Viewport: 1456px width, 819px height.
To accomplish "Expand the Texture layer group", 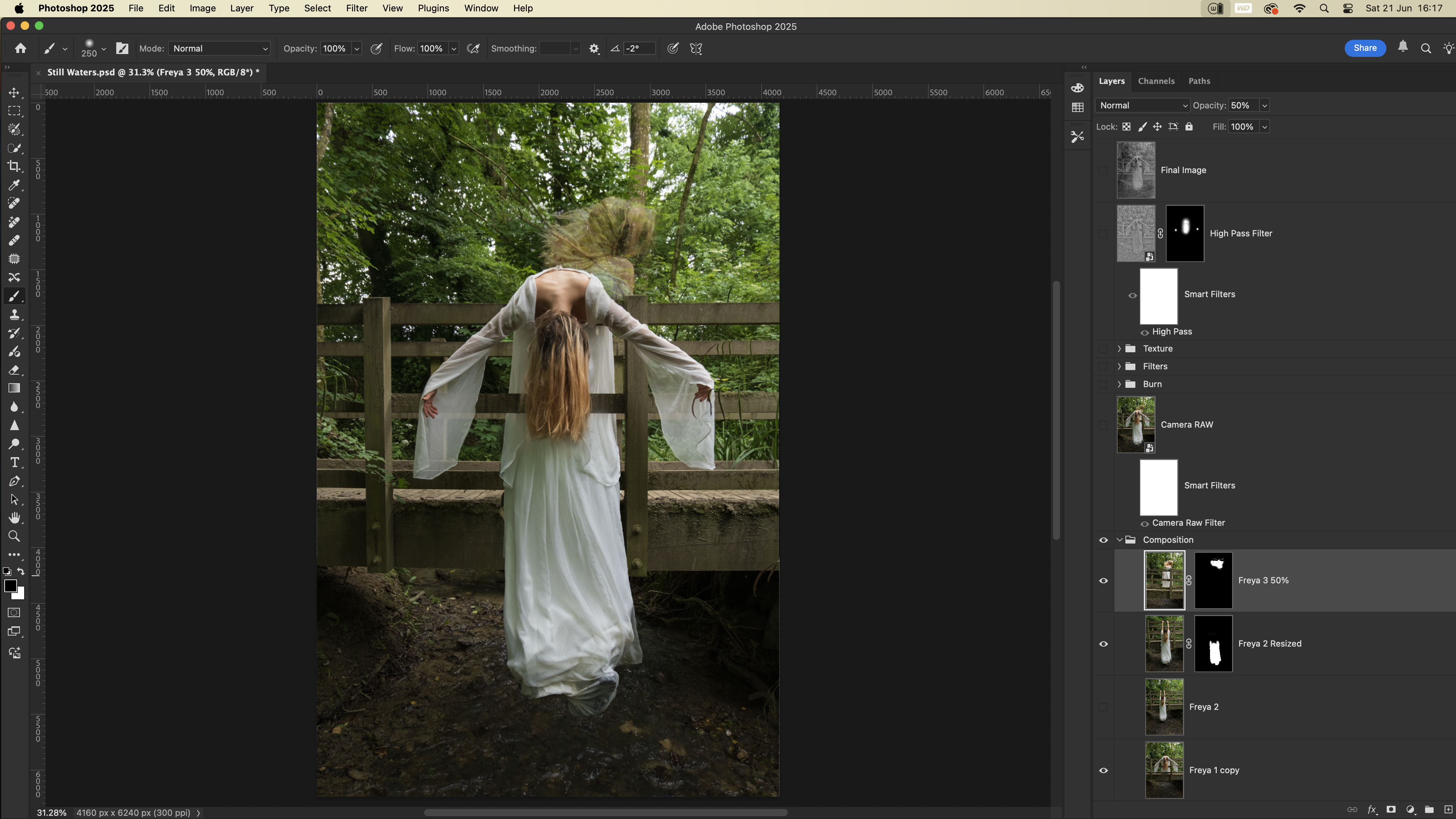I will click(1119, 349).
